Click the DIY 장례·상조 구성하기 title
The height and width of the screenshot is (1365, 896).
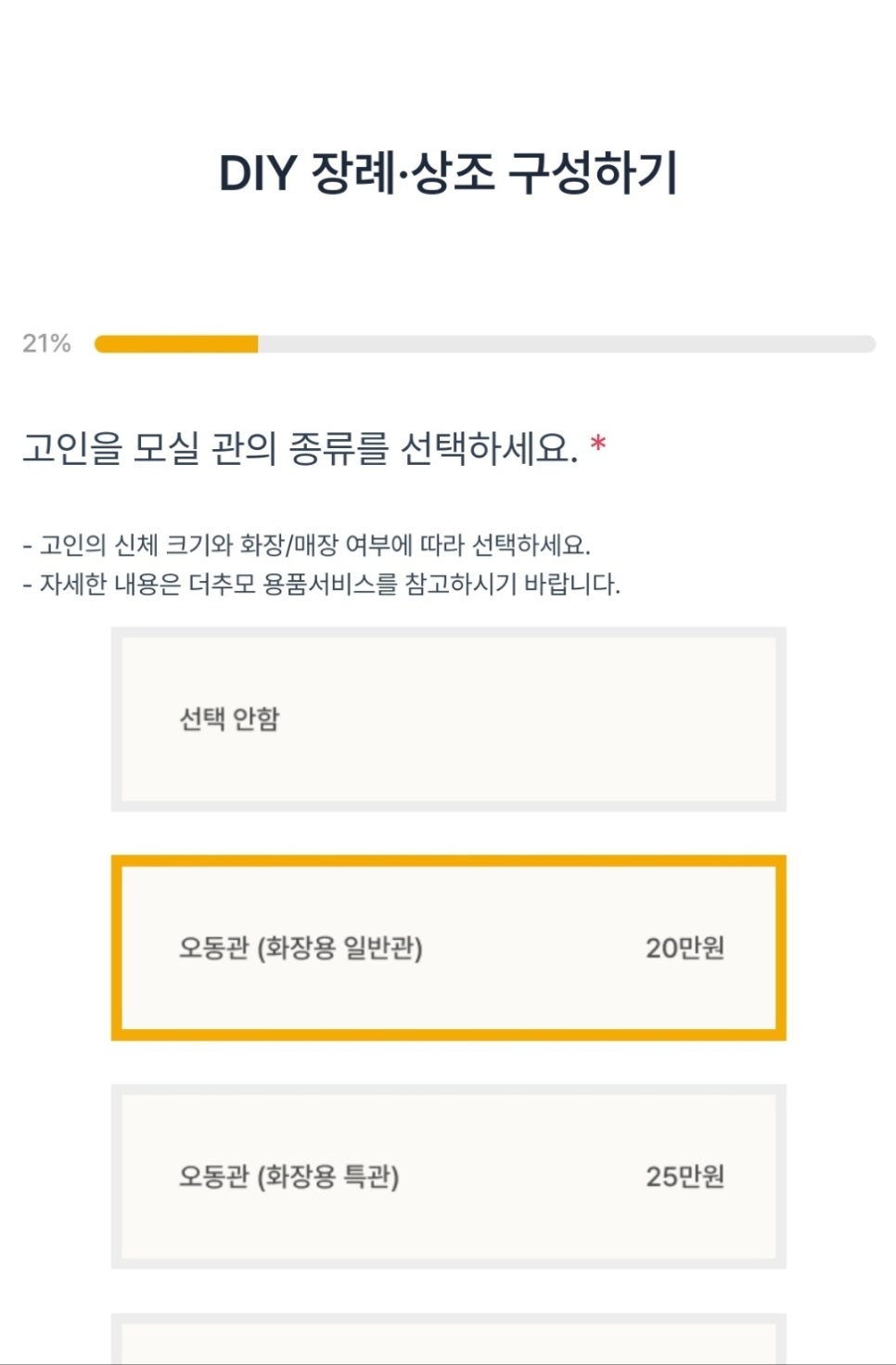point(448,174)
